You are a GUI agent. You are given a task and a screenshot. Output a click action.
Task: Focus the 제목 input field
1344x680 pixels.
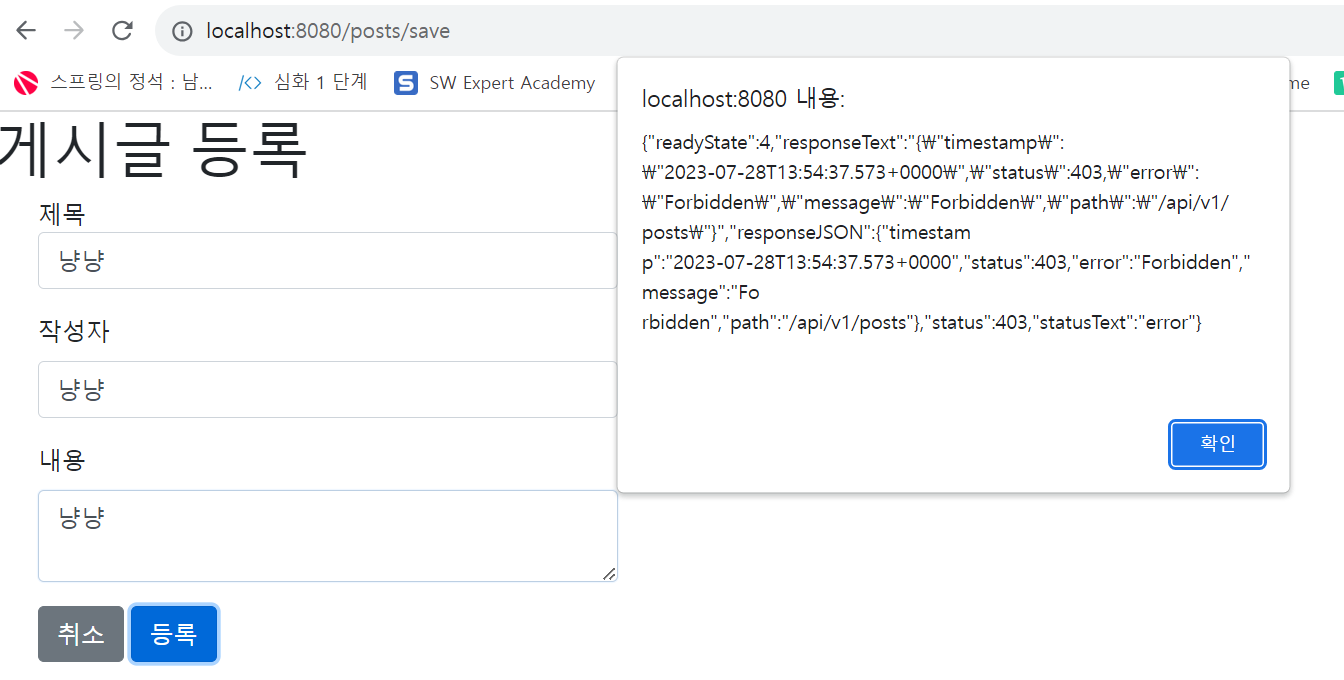327,261
